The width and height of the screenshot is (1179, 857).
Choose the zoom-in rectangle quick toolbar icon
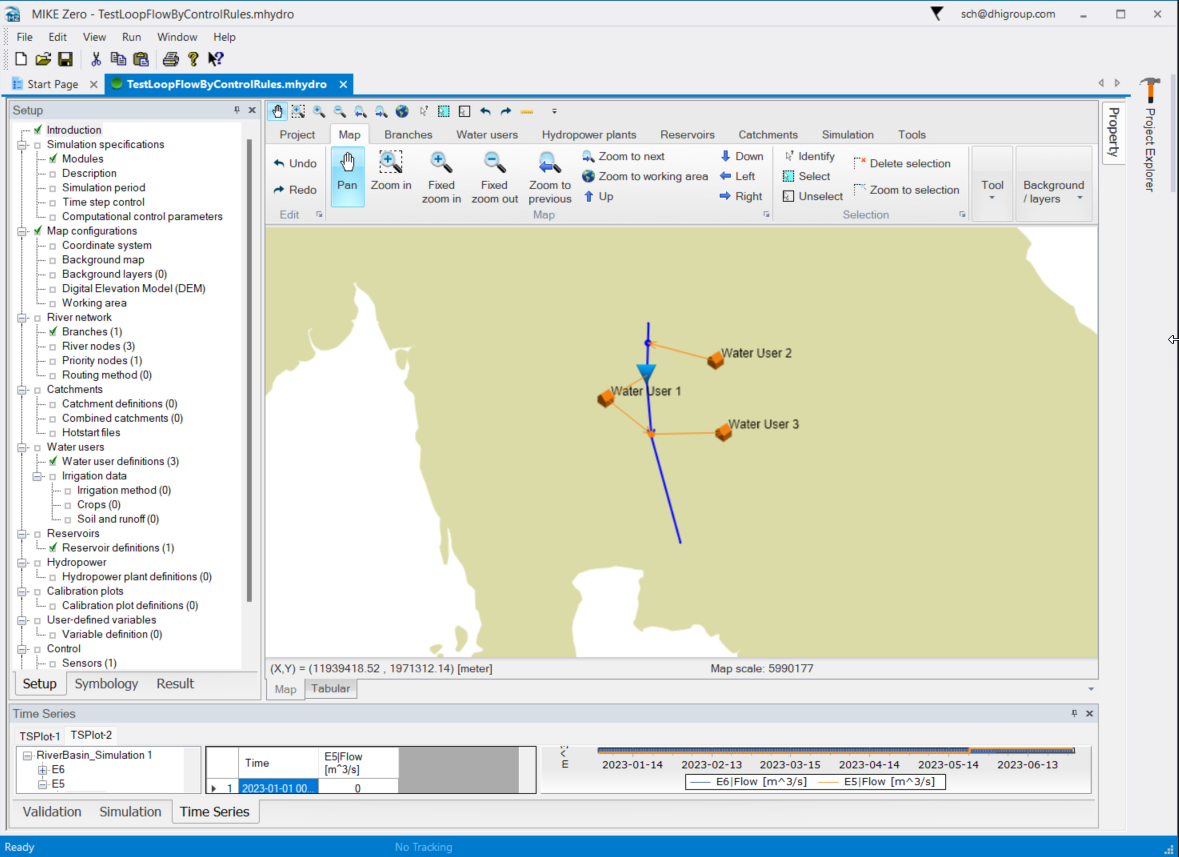tap(299, 111)
